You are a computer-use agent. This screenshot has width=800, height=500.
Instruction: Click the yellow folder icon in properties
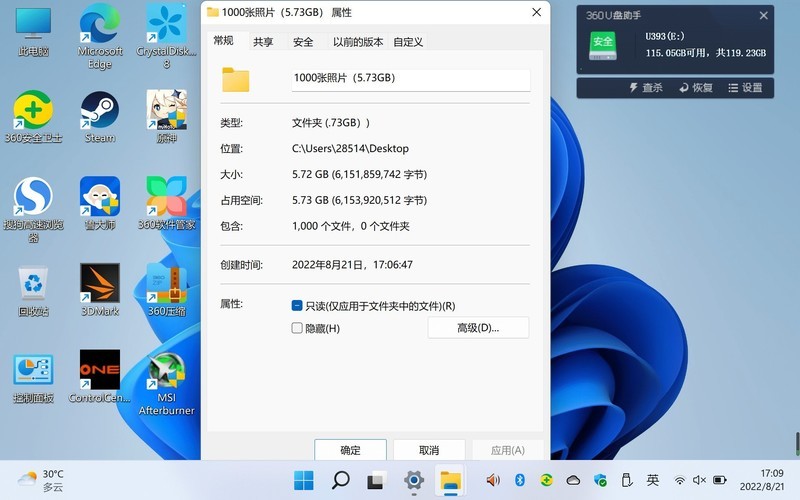click(236, 80)
